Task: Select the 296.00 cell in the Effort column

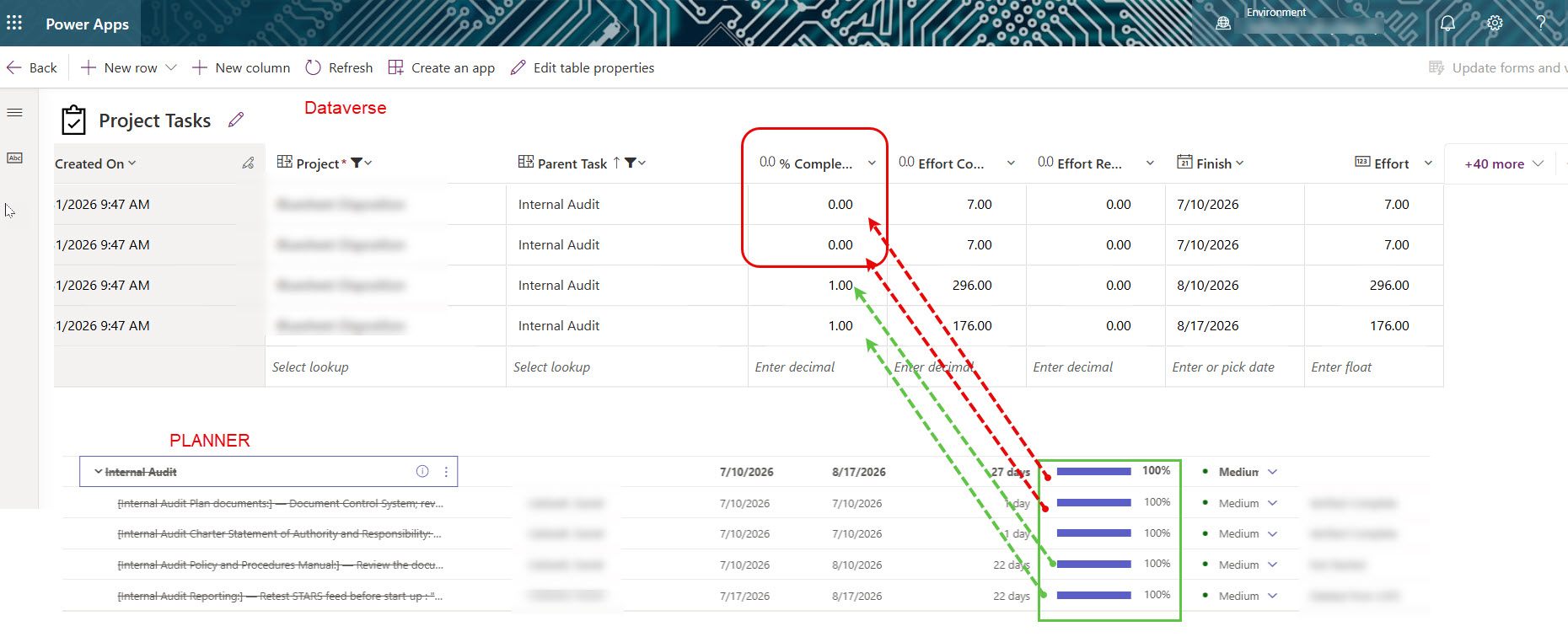Action: coord(1374,286)
